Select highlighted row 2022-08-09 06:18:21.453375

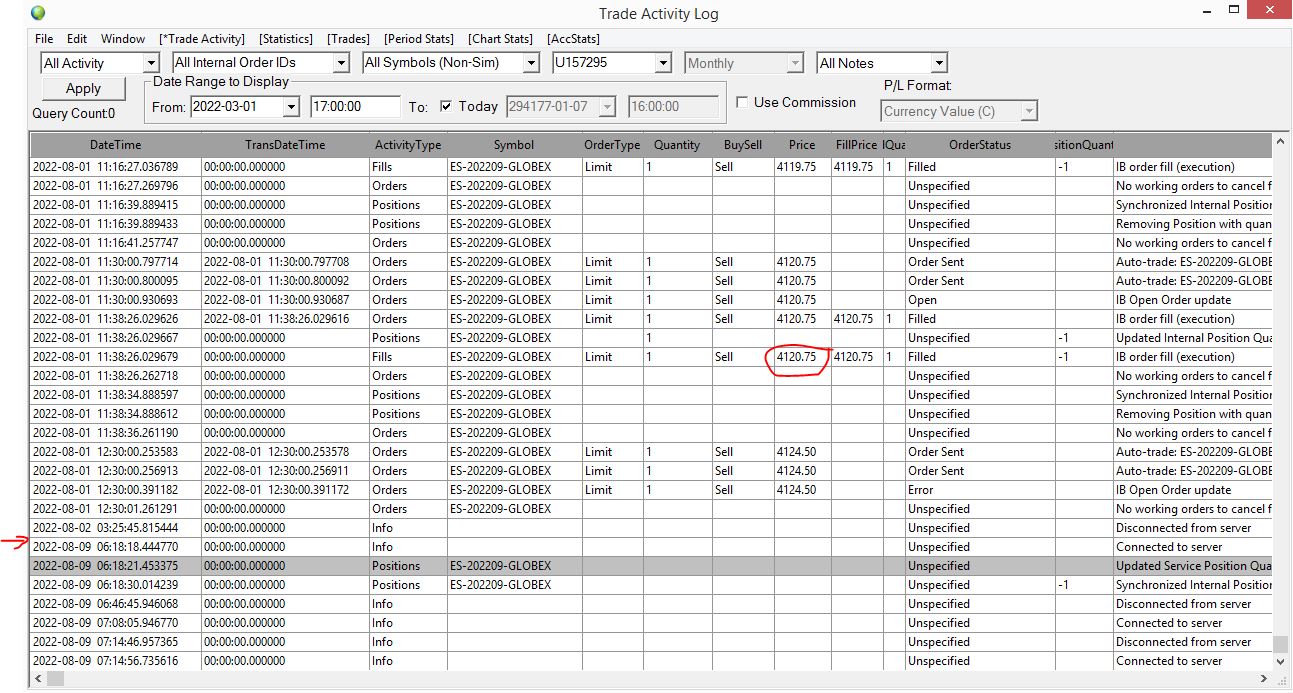(x=651, y=566)
